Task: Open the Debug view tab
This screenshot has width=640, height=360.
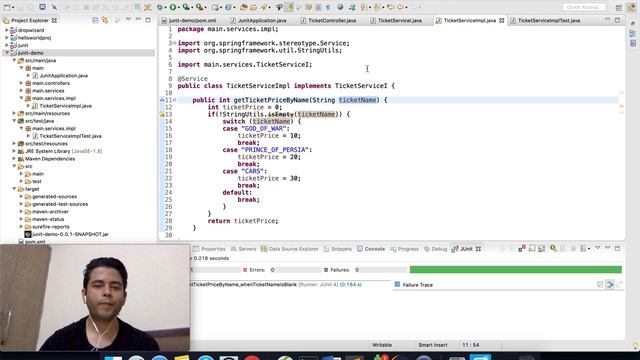Action: (436, 249)
